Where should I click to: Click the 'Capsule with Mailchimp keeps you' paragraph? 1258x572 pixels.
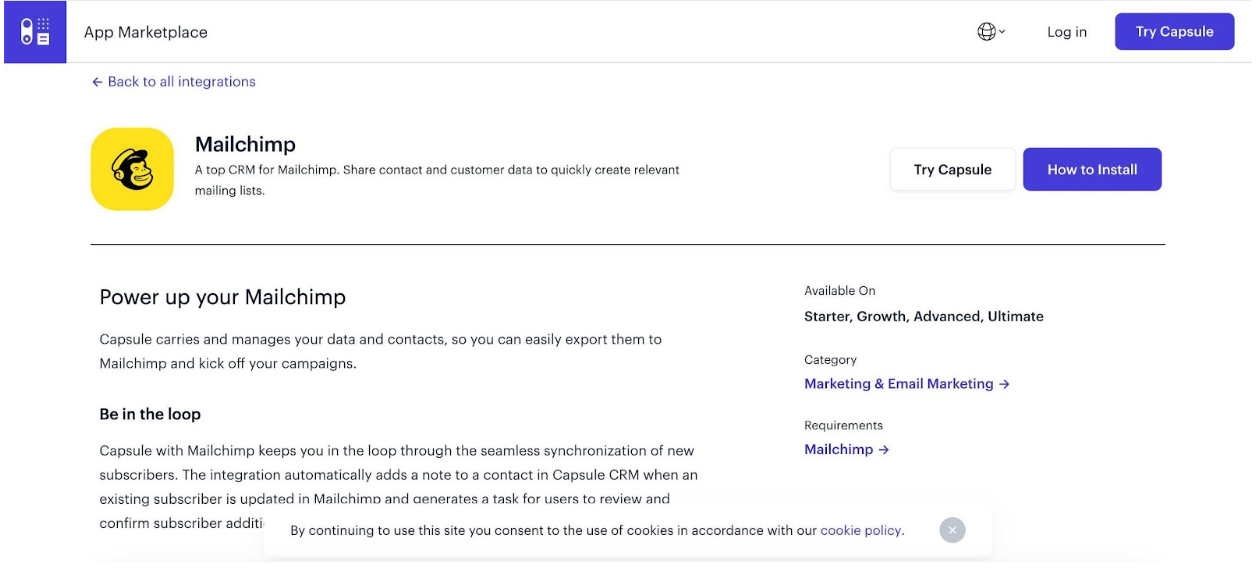399,487
